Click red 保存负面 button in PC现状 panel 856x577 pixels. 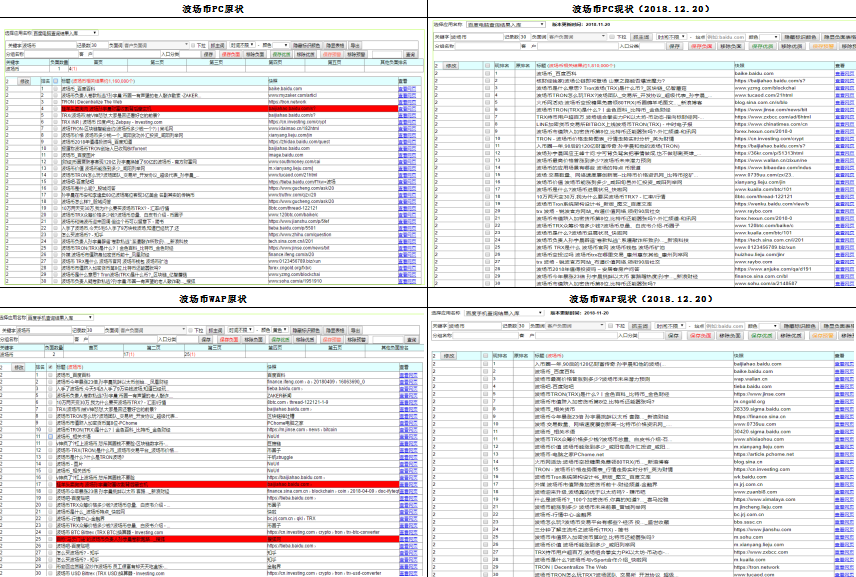click(702, 46)
